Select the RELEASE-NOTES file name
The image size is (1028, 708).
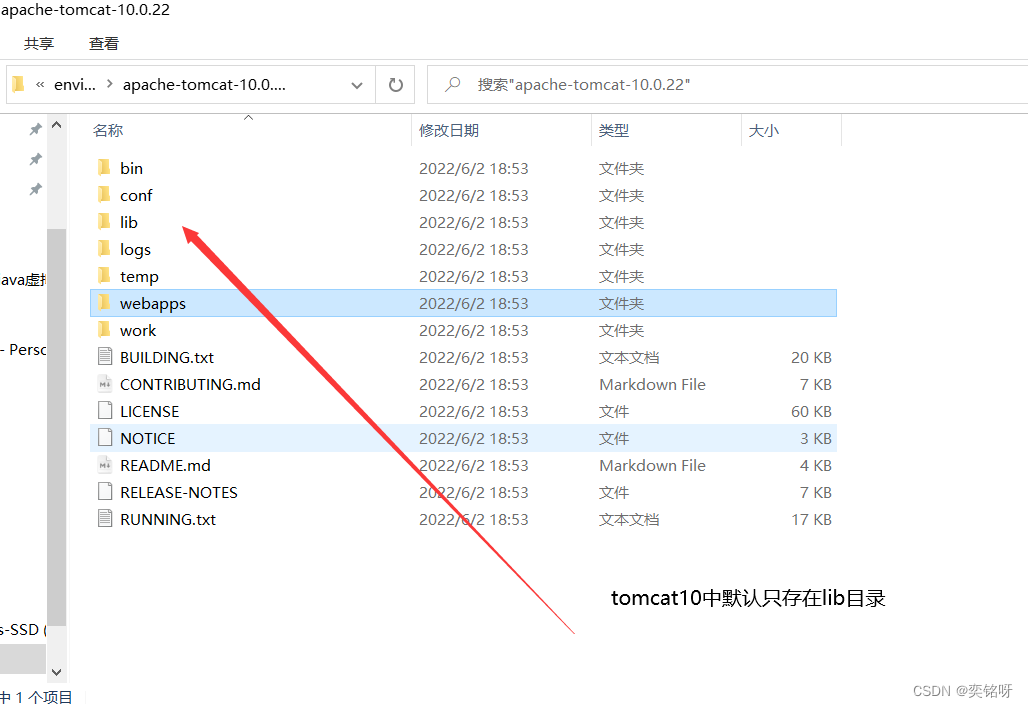click(178, 492)
